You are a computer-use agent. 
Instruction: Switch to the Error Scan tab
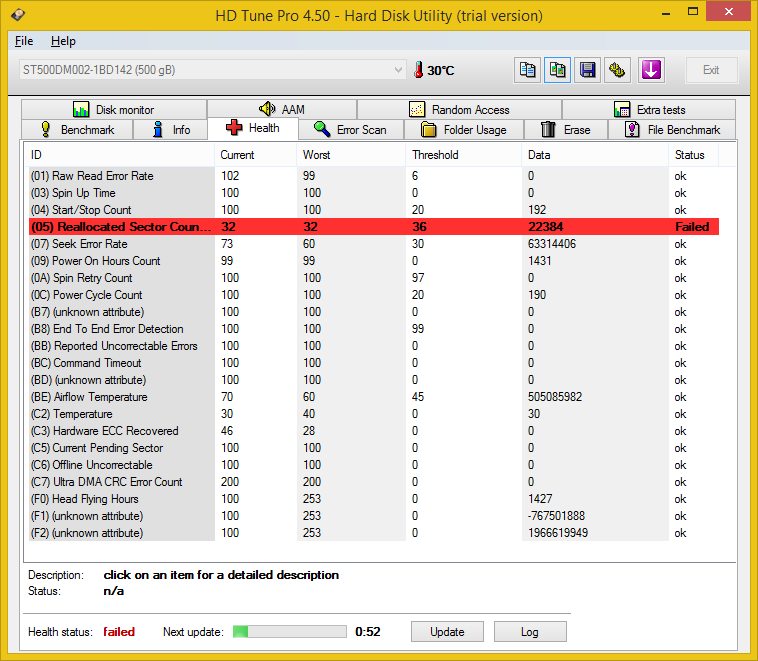click(x=351, y=130)
